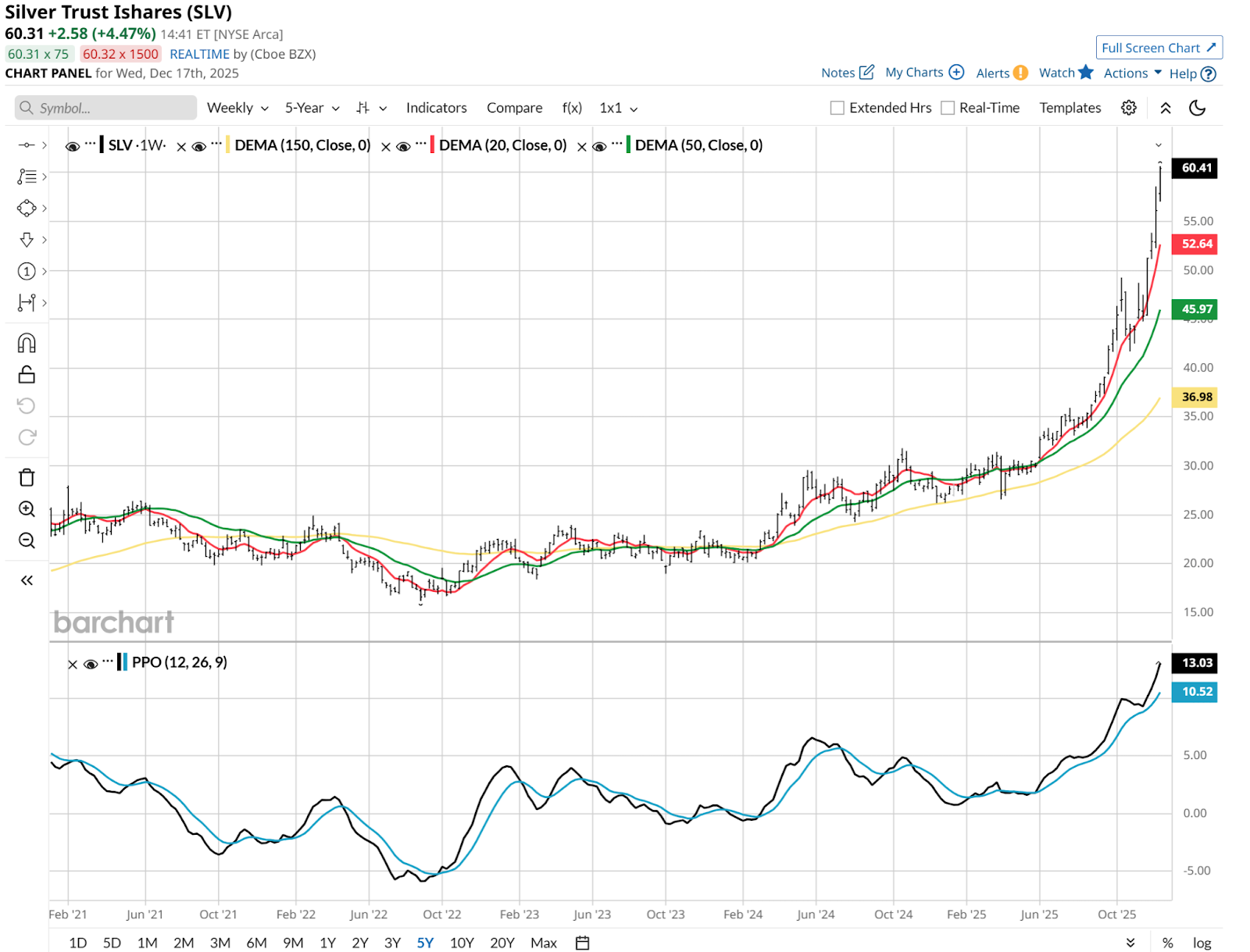Open the Indicators menu
The width and height of the screenshot is (1250, 952).
pyautogui.click(x=436, y=108)
